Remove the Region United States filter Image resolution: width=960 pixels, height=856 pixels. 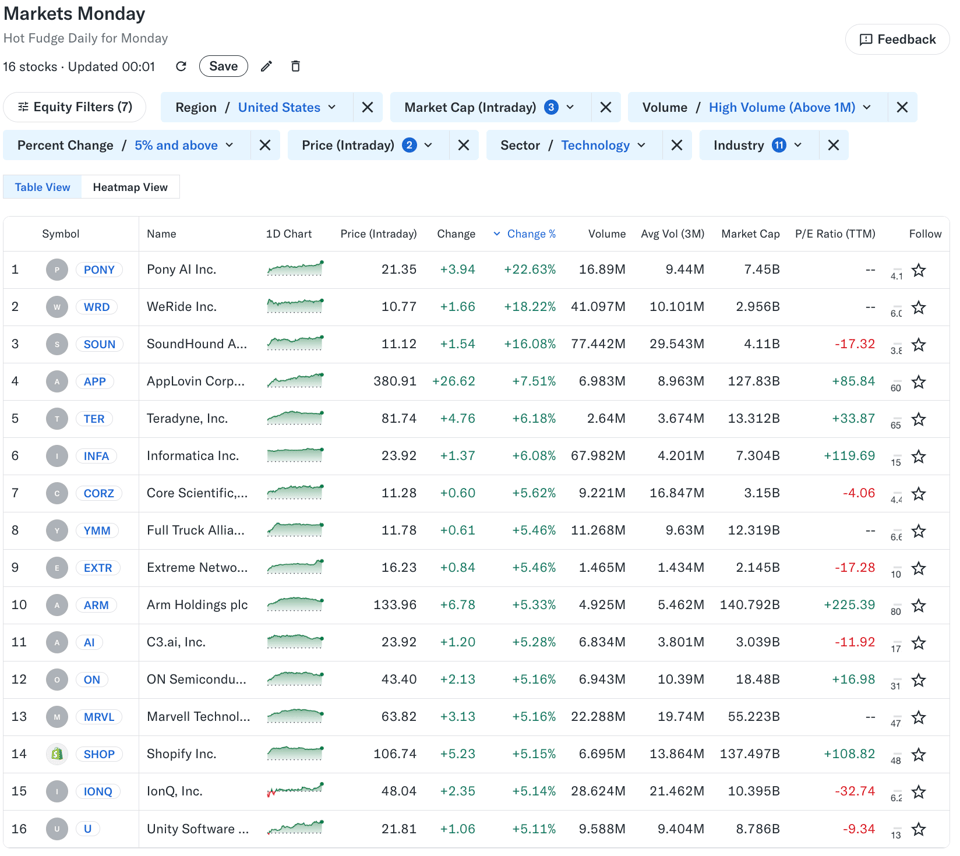[368, 107]
